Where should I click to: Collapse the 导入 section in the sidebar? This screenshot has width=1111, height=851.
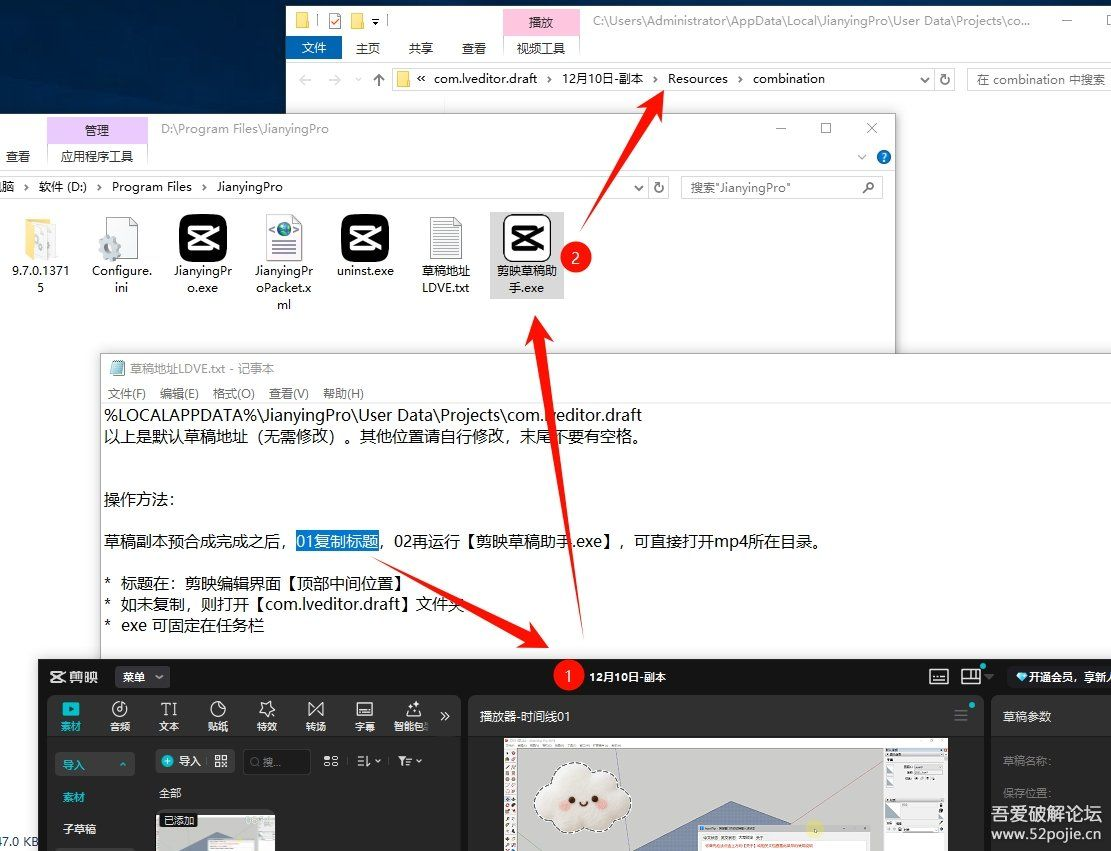94,765
